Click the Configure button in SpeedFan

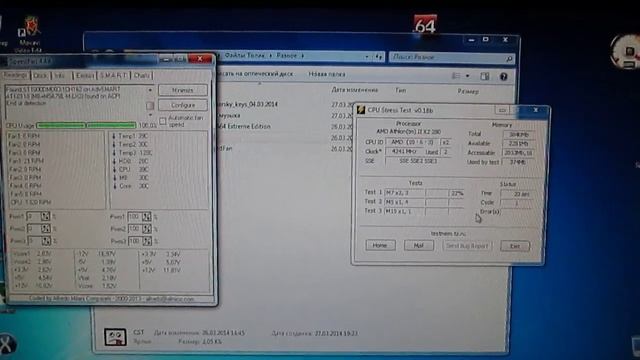click(182, 105)
